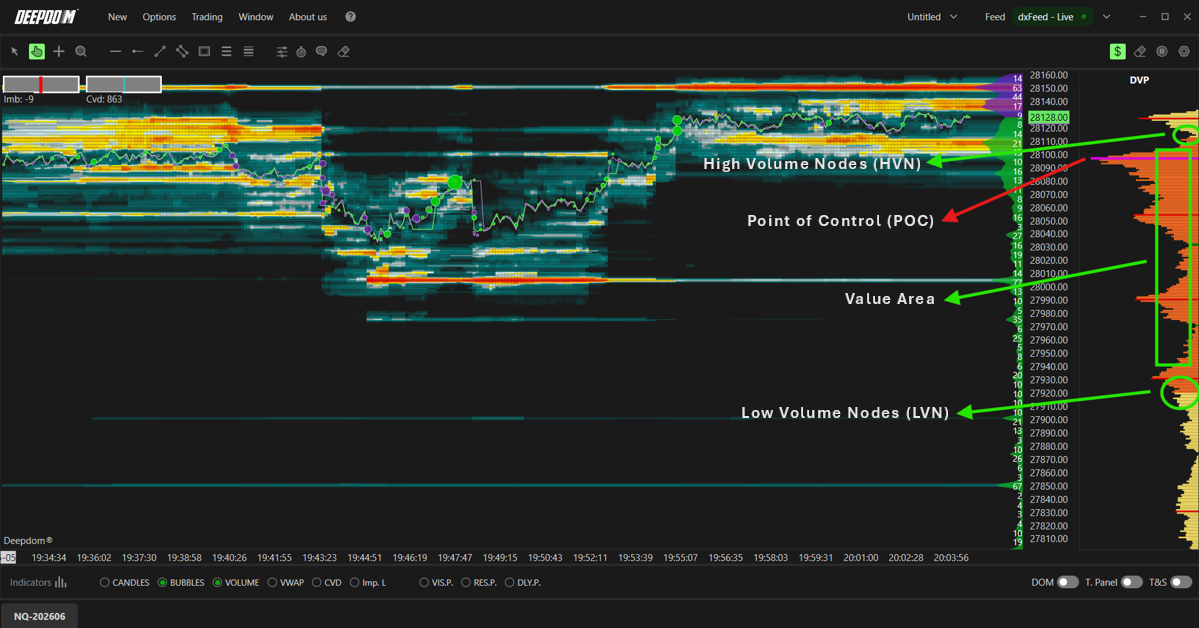Enable the RES.P. profile option

pos(466,583)
